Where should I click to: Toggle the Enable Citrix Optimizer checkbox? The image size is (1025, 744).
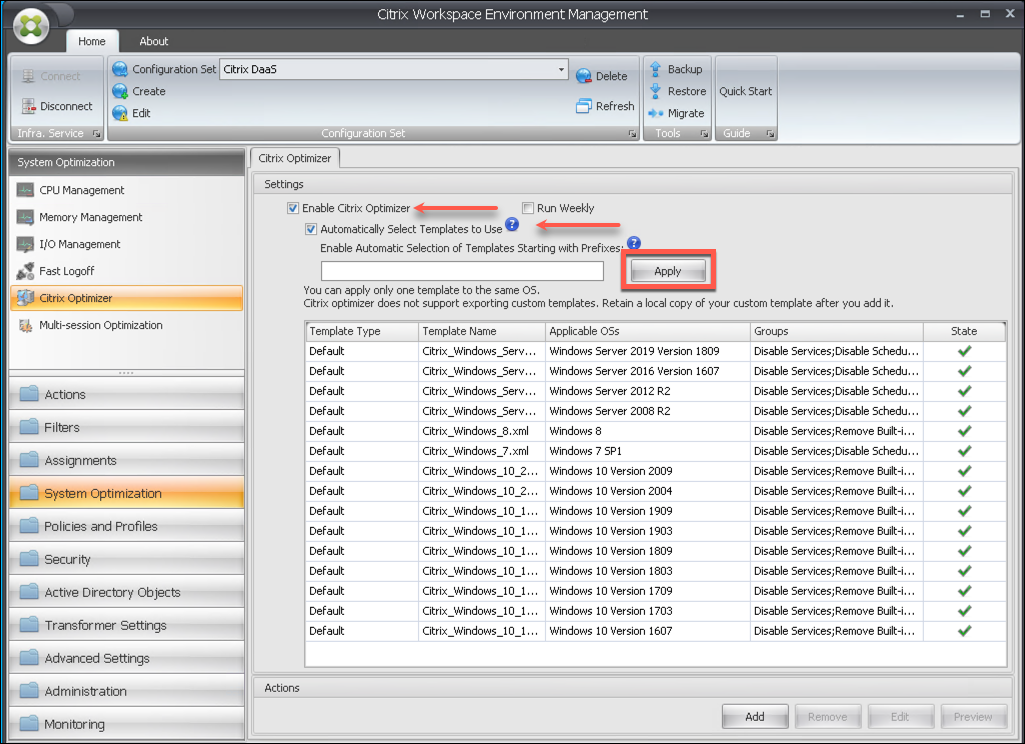coord(293,209)
